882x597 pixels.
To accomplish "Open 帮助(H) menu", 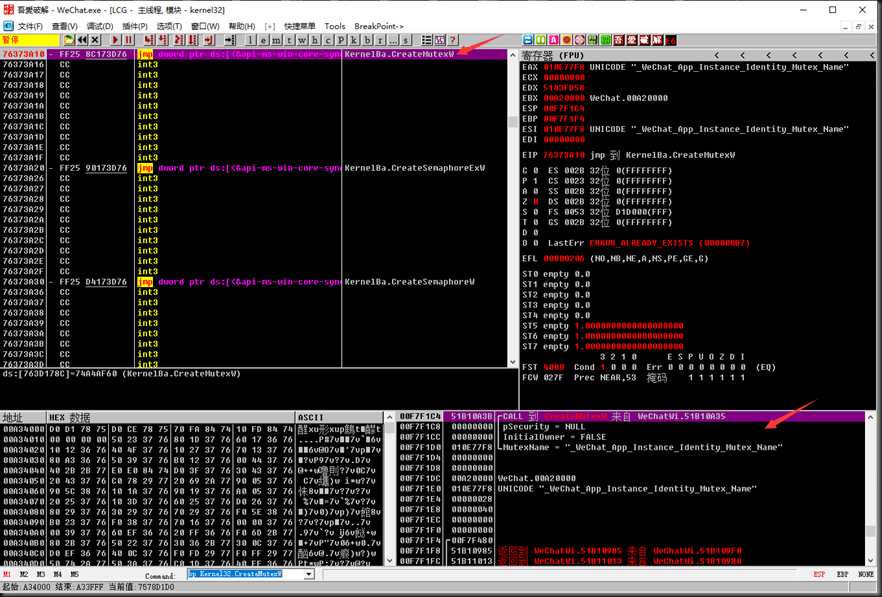I will (241, 26).
